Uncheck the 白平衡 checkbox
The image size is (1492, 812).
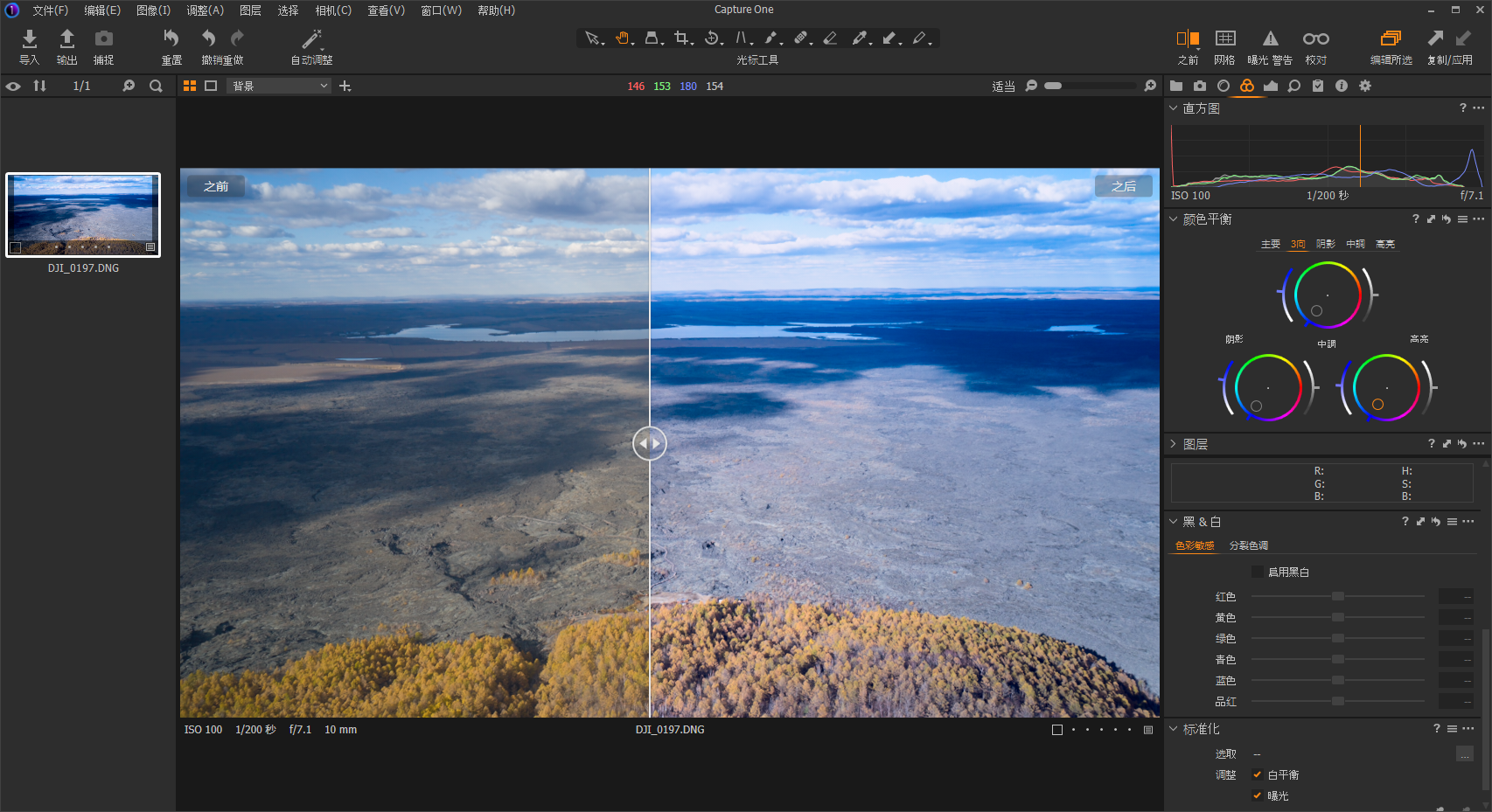[1258, 774]
